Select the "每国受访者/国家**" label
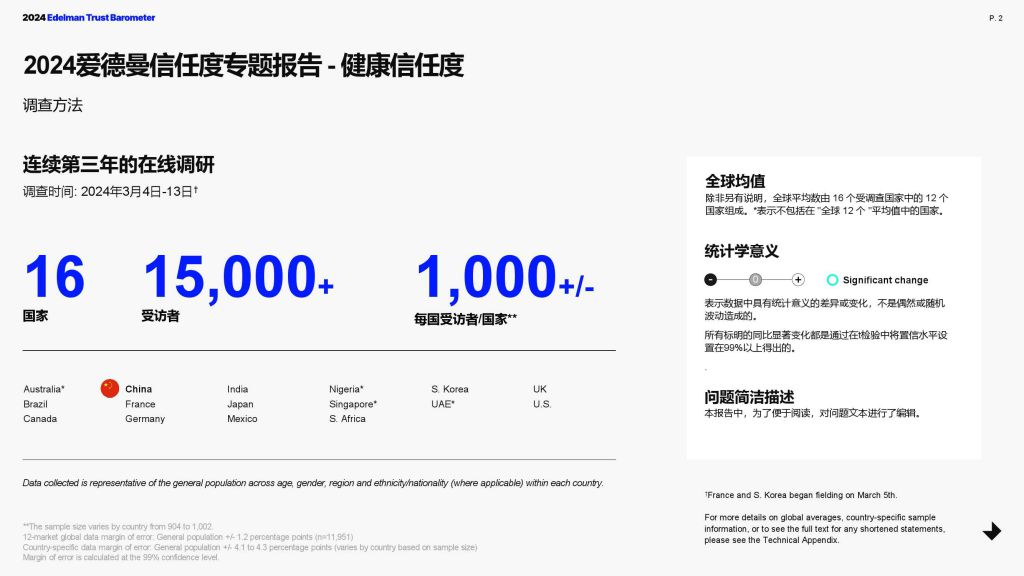This screenshot has height=576, width=1024. click(466, 319)
